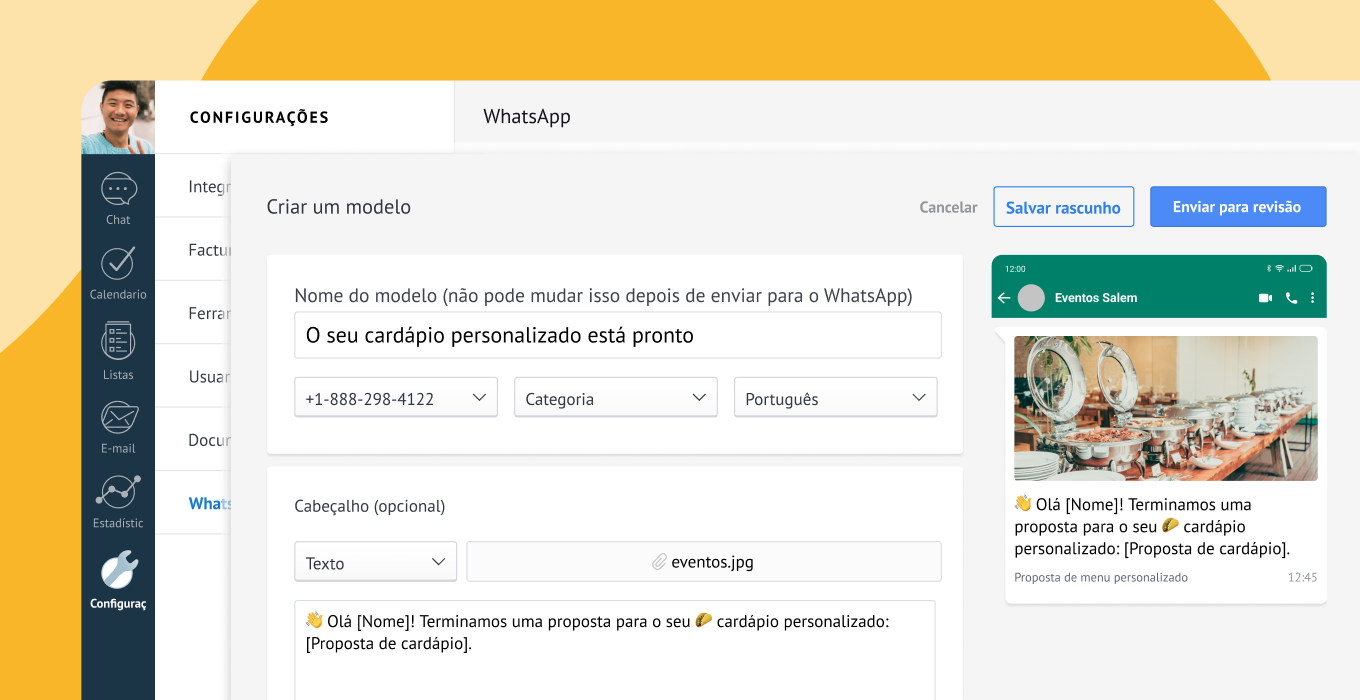Click the 12:45 message timestamp
This screenshot has width=1360, height=700.
coord(1302,577)
